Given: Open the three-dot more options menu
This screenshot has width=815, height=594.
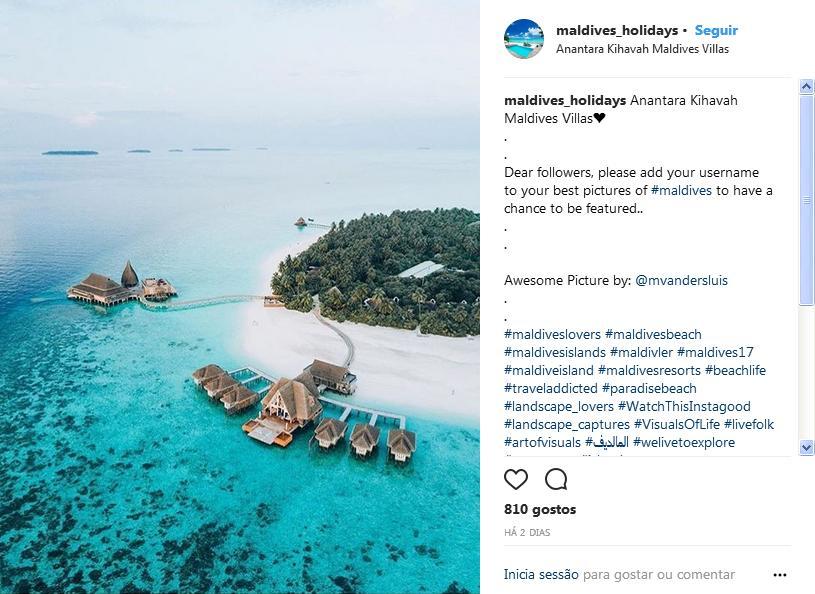Looking at the screenshot, I should [780, 575].
